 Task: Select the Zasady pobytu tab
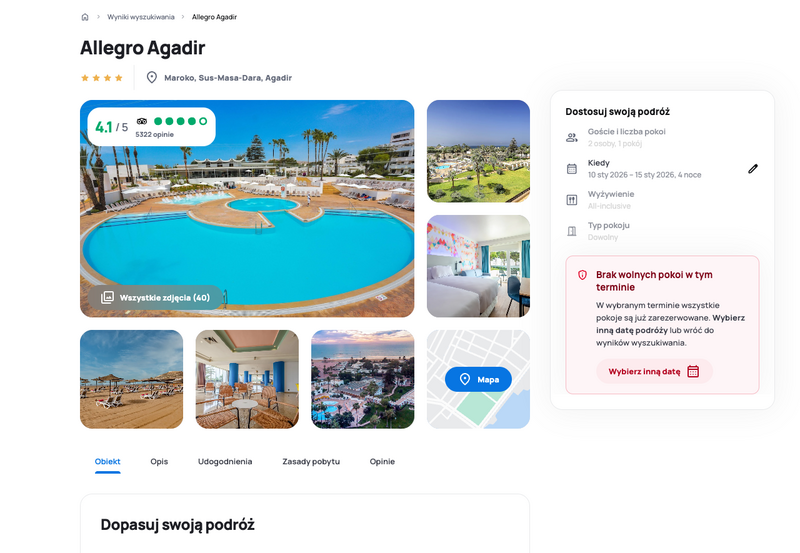point(311,461)
